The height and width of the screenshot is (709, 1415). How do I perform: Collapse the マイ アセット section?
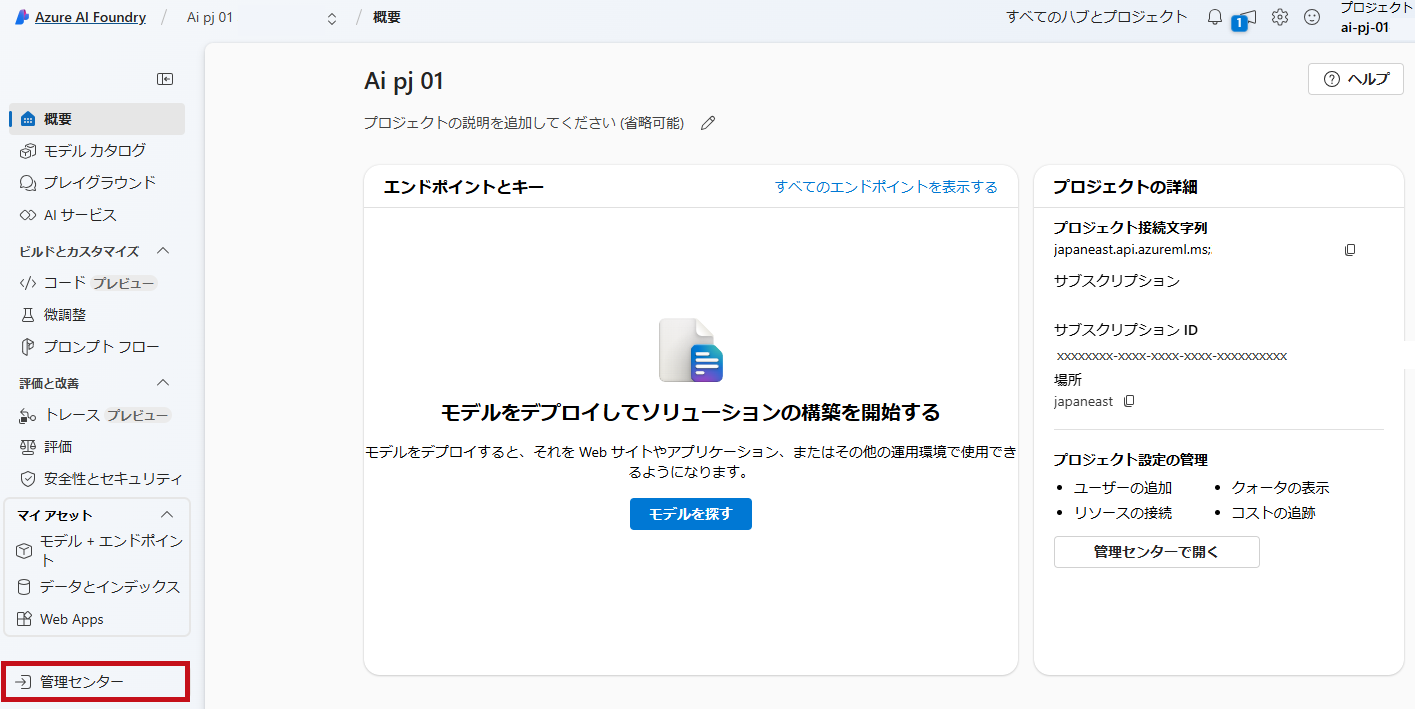167,515
